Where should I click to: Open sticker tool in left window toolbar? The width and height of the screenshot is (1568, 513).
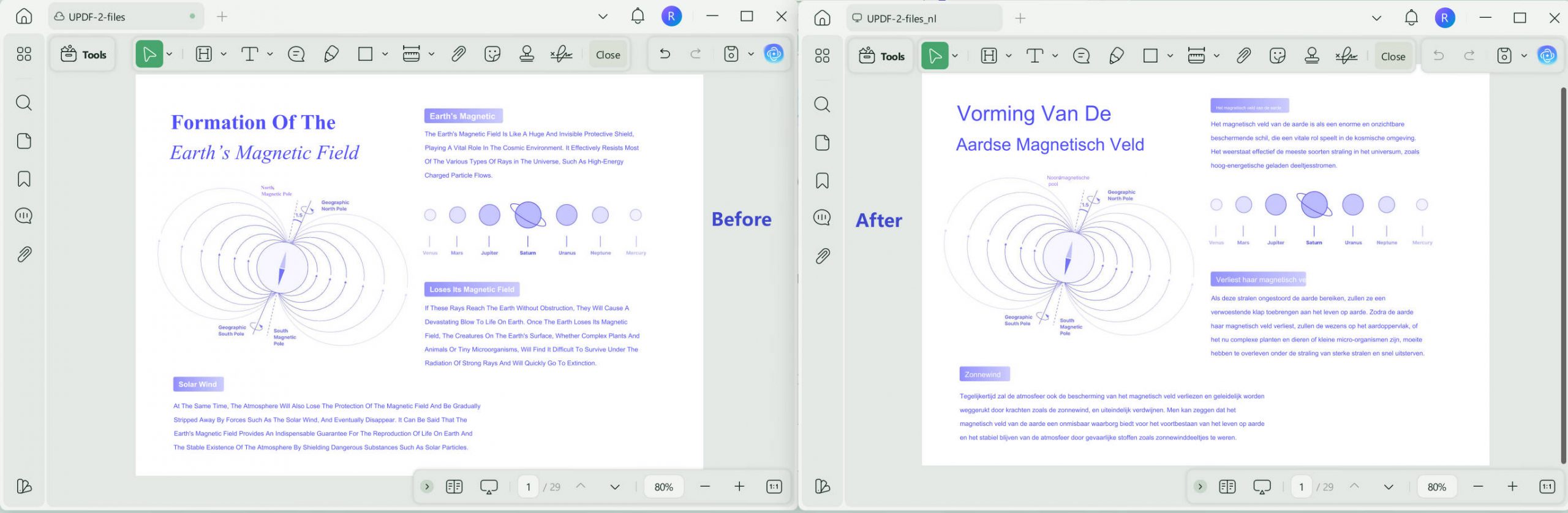point(492,55)
